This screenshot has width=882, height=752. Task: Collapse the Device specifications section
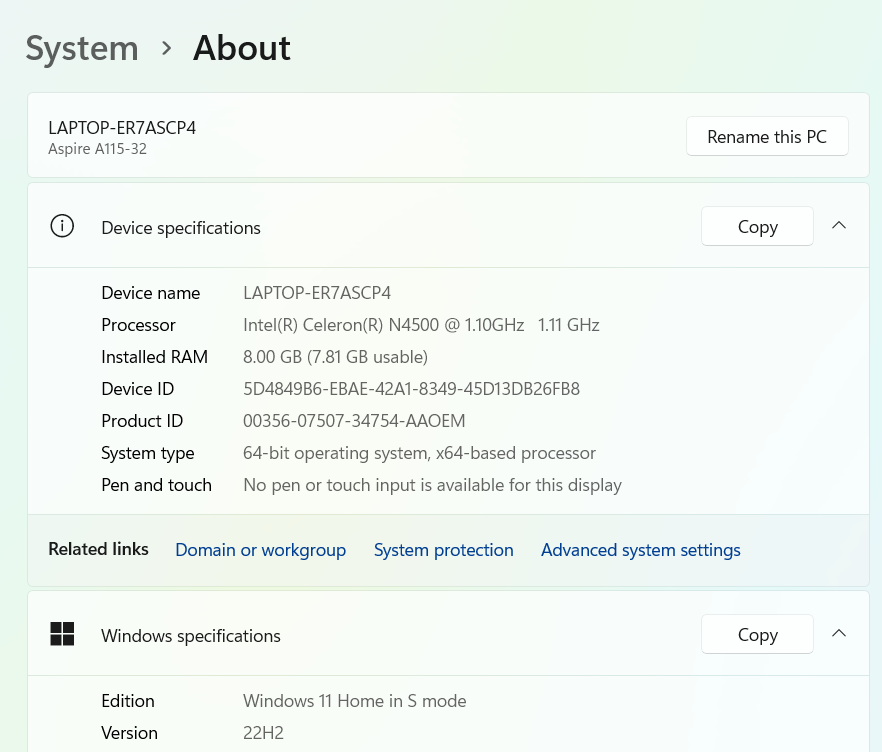(839, 226)
